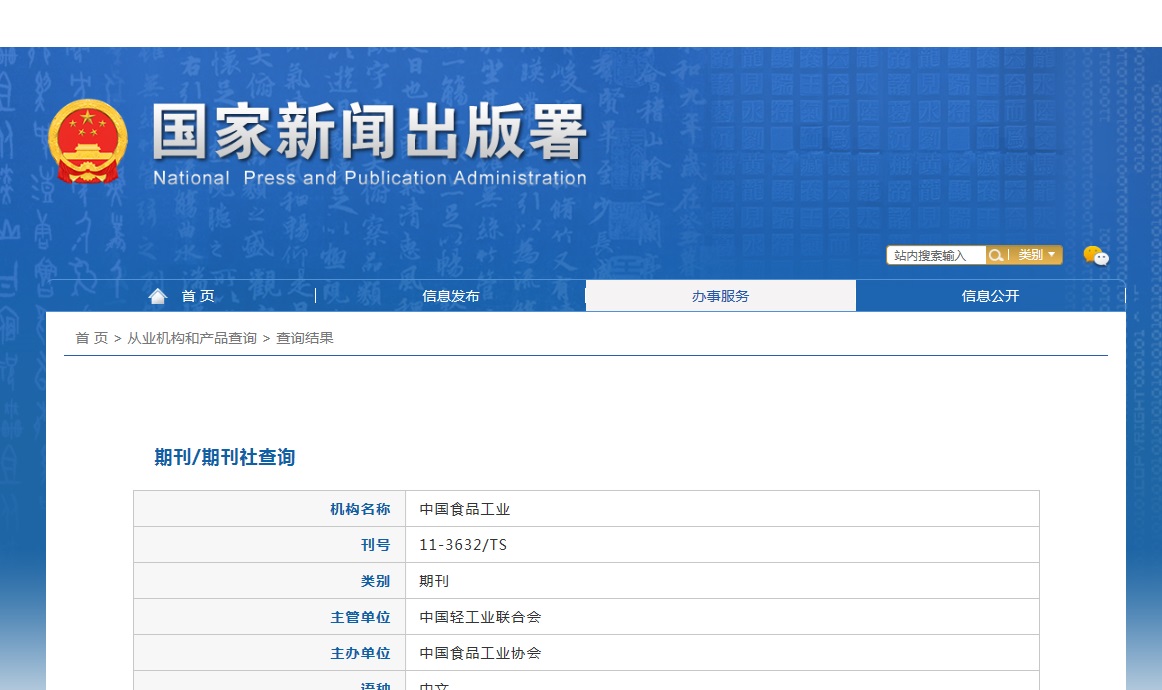The image size is (1162, 690).
Task: Click the 期刊/期刊社查询 heading
Action: click(224, 457)
